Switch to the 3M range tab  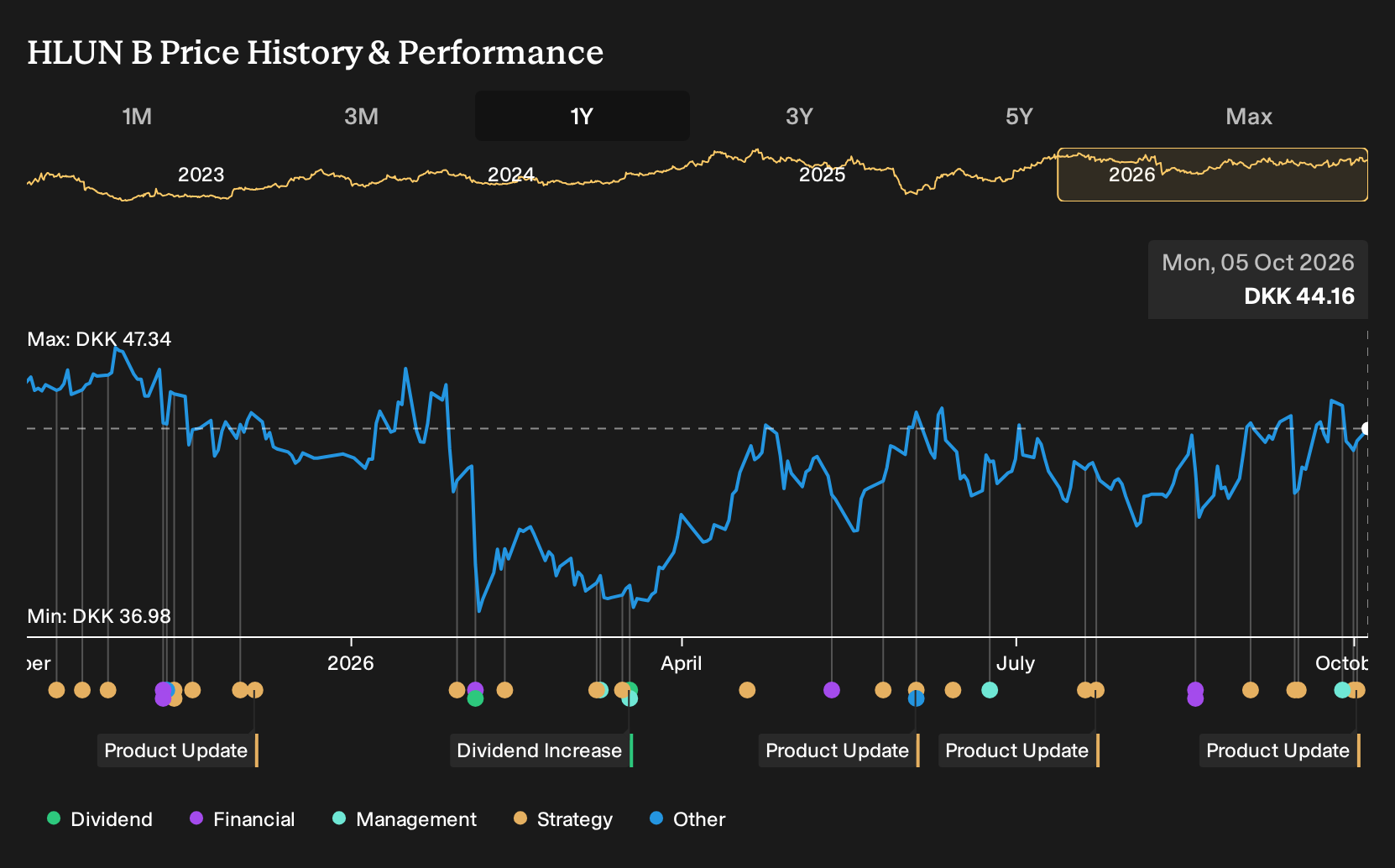click(361, 116)
